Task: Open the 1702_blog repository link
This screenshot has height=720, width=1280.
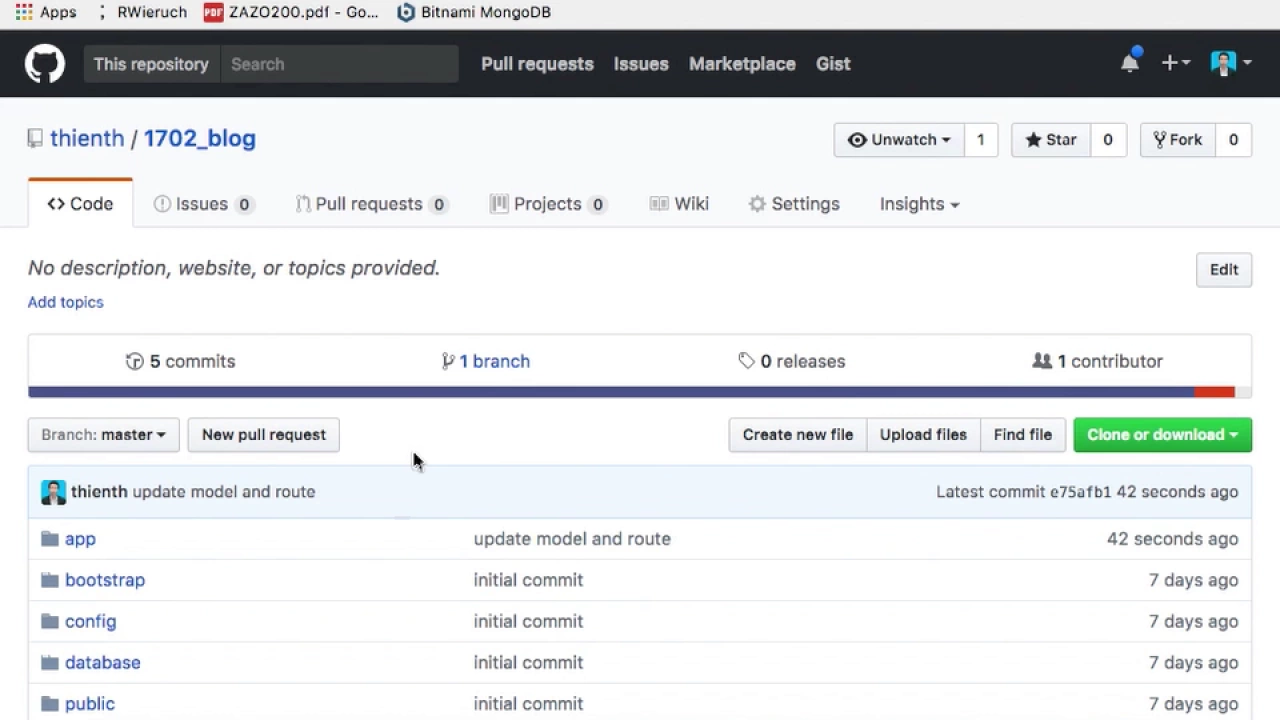Action: click(x=200, y=138)
